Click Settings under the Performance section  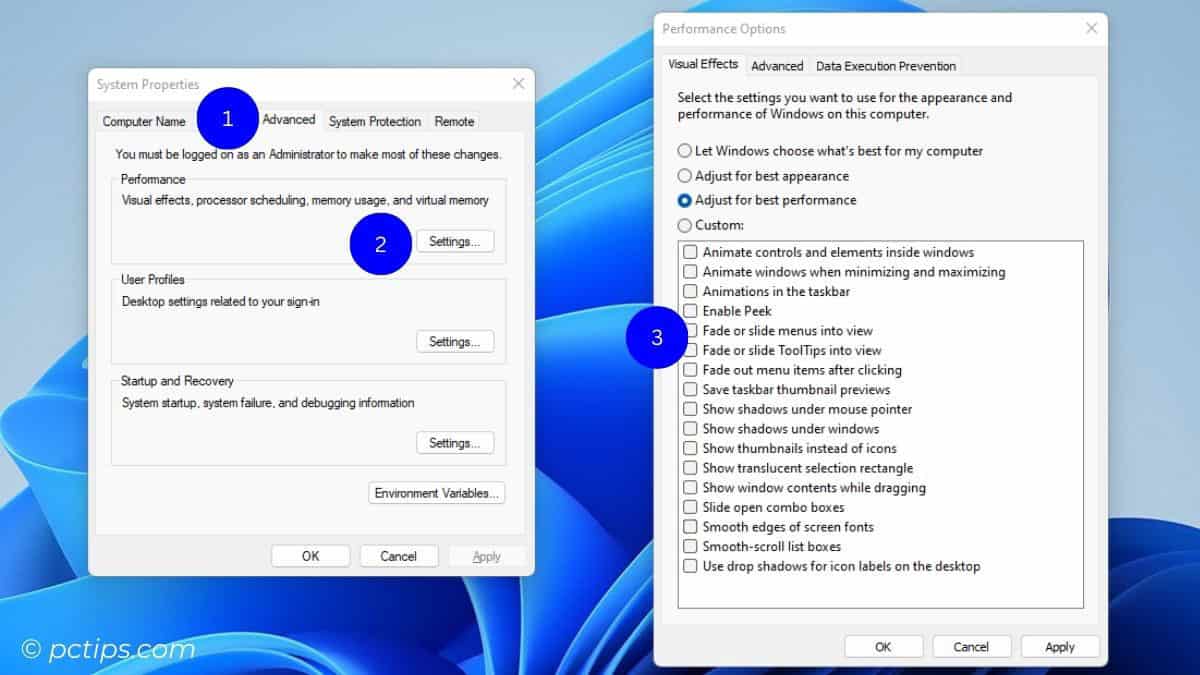tap(455, 240)
